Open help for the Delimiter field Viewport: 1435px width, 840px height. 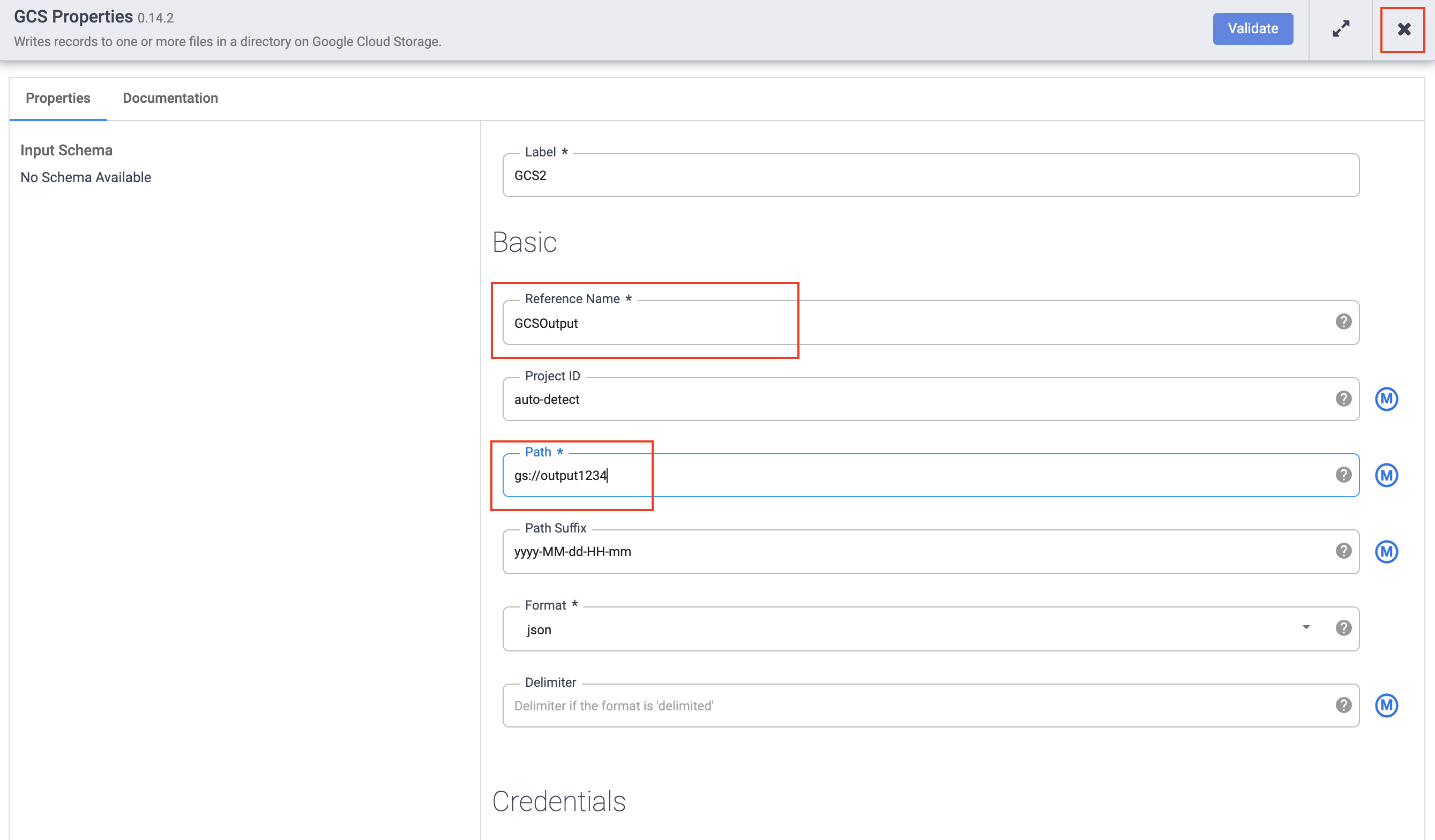pos(1344,705)
